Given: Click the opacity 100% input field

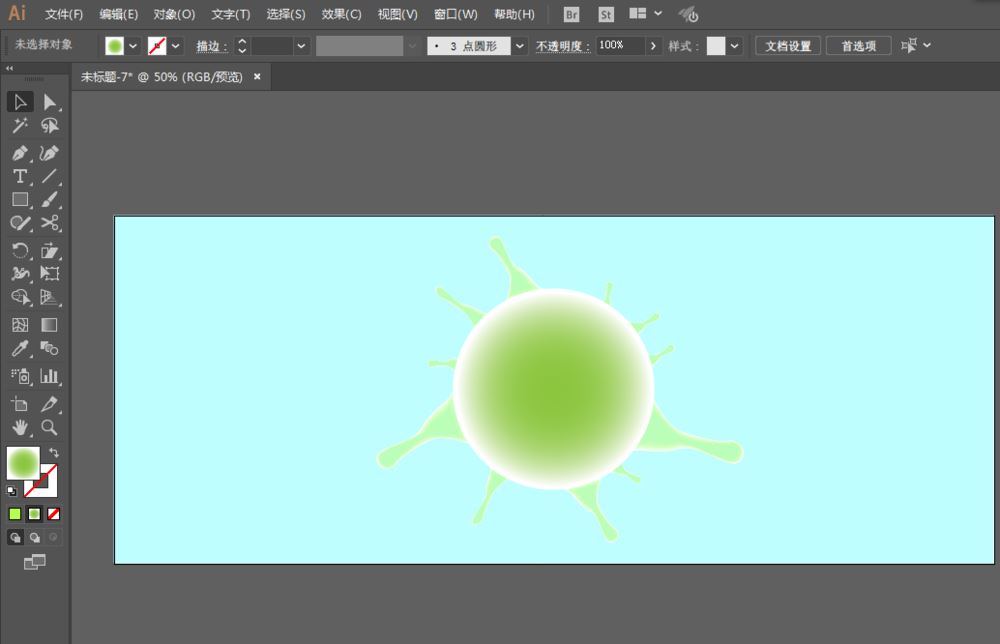Looking at the screenshot, I should [620, 46].
